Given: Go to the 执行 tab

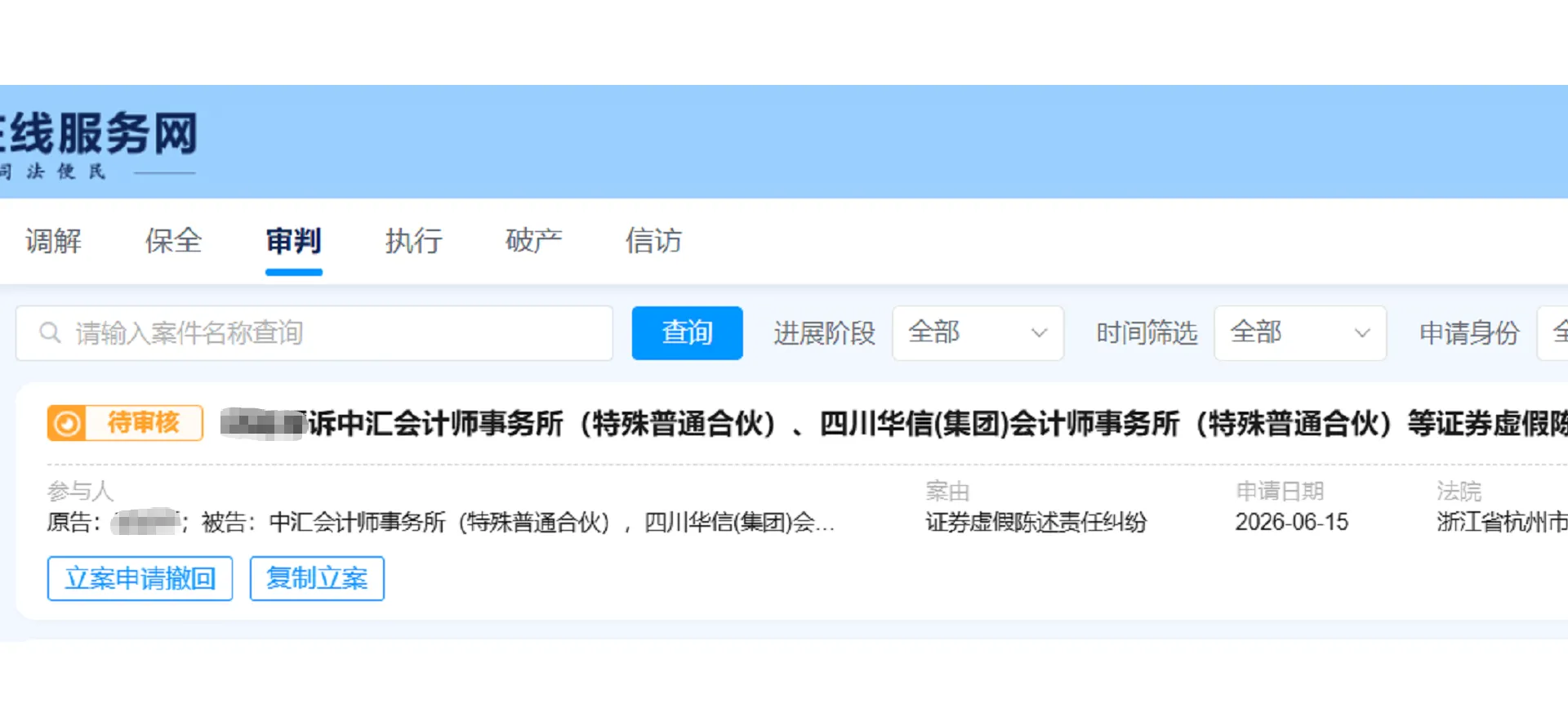Looking at the screenshot, I should (x=414, y=241).
